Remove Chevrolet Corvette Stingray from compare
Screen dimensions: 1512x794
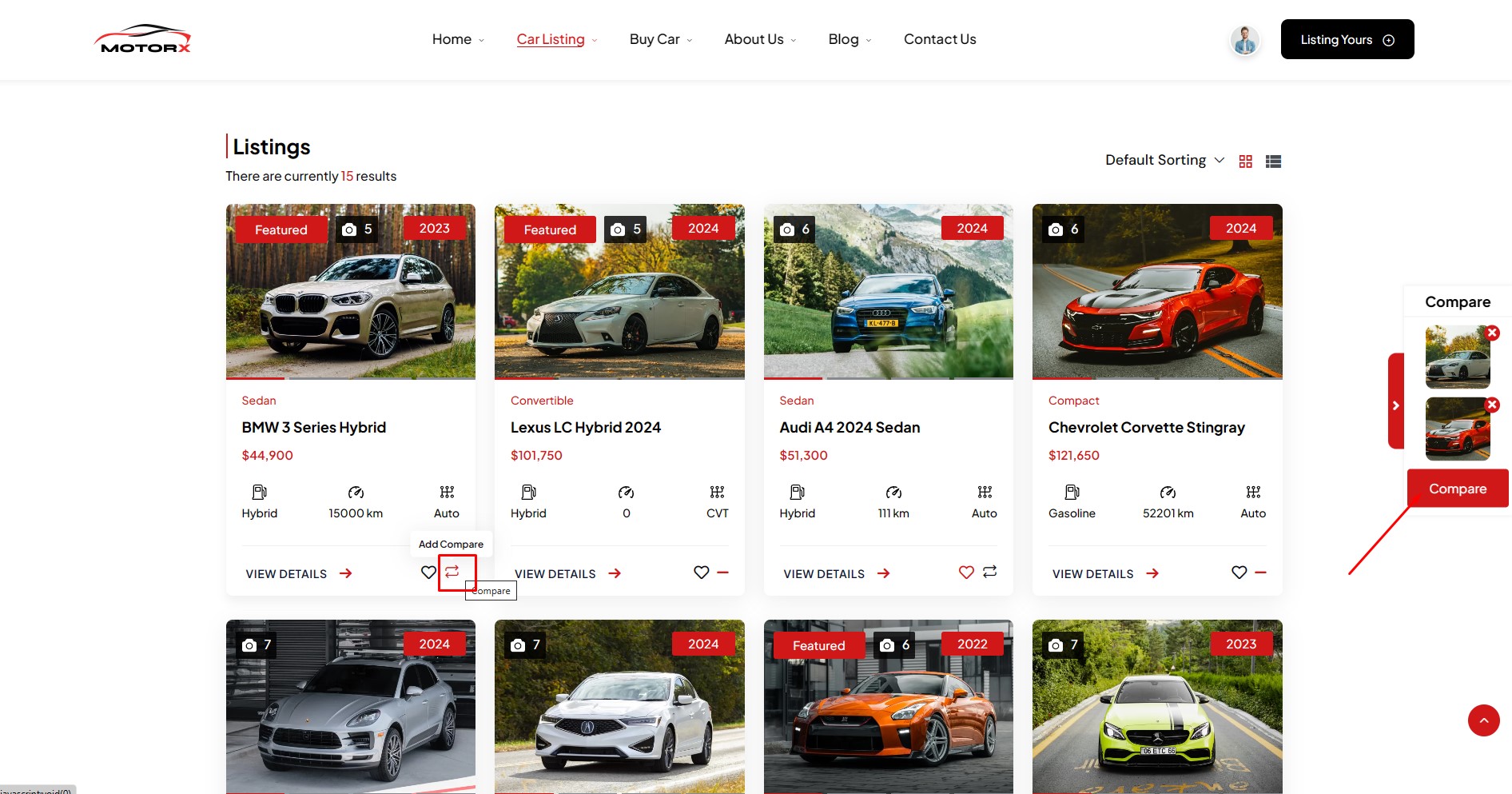coord(1261,573)
